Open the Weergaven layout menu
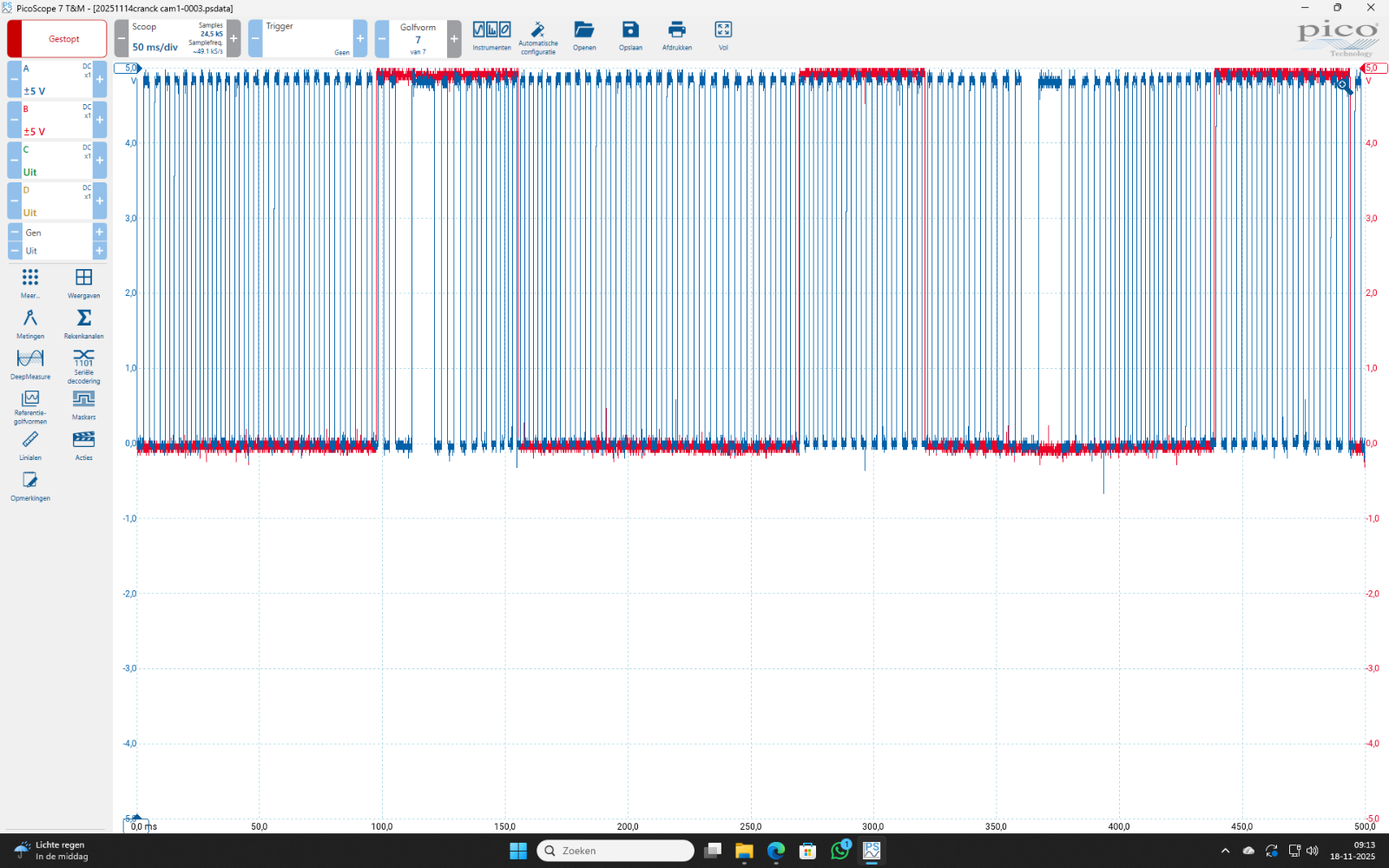The image size is (1389, 868). 84,283
